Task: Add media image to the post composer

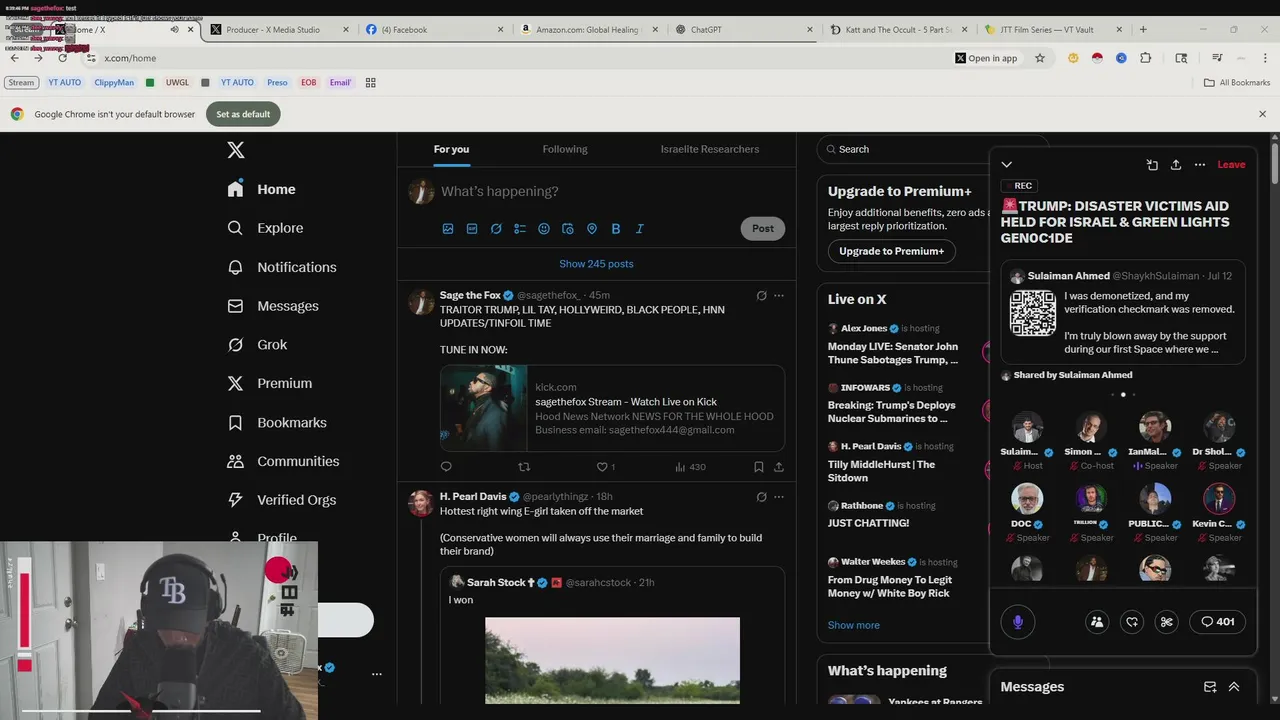Action: point(448,229)
